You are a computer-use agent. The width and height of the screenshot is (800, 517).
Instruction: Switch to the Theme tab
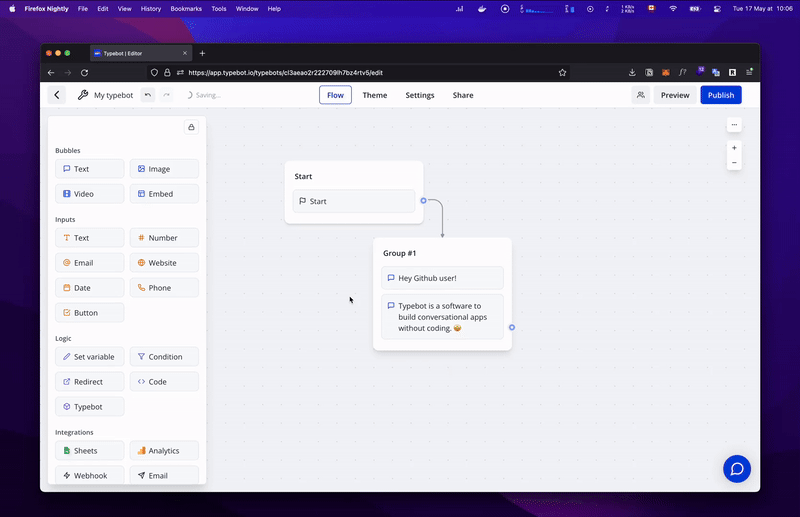tap(374, 95)
